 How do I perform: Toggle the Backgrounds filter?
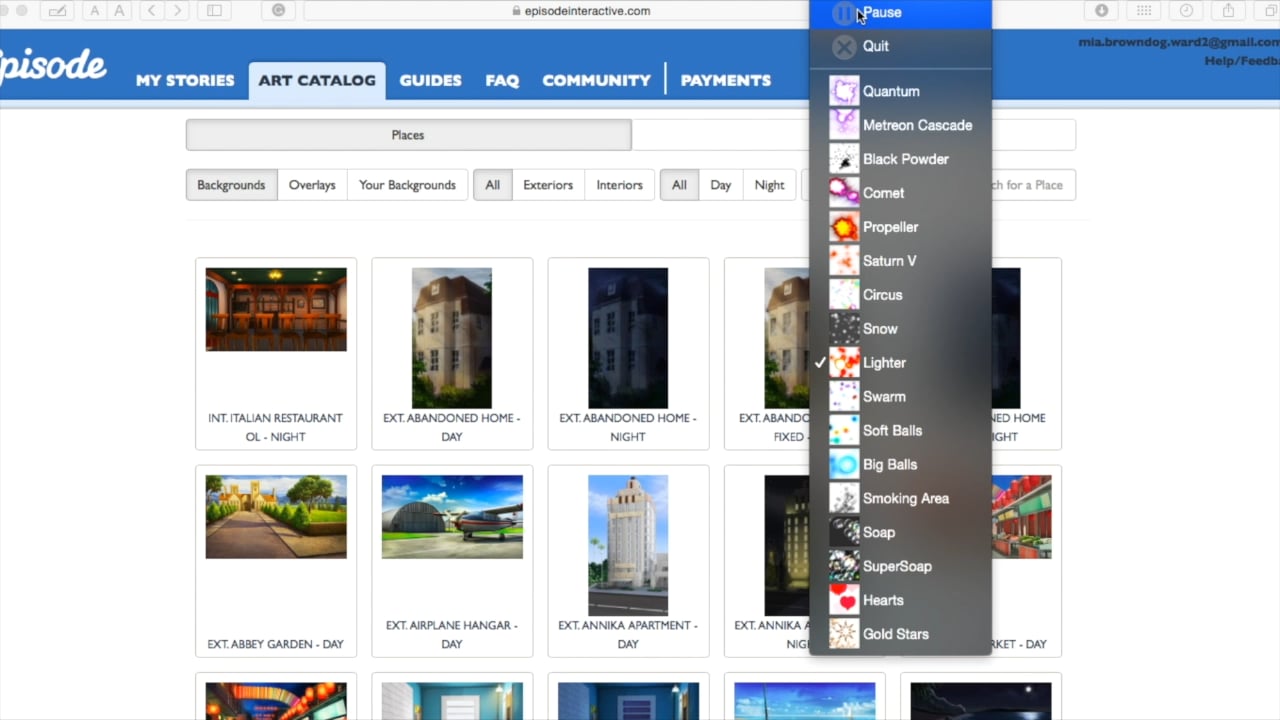[x=231, y=185]
